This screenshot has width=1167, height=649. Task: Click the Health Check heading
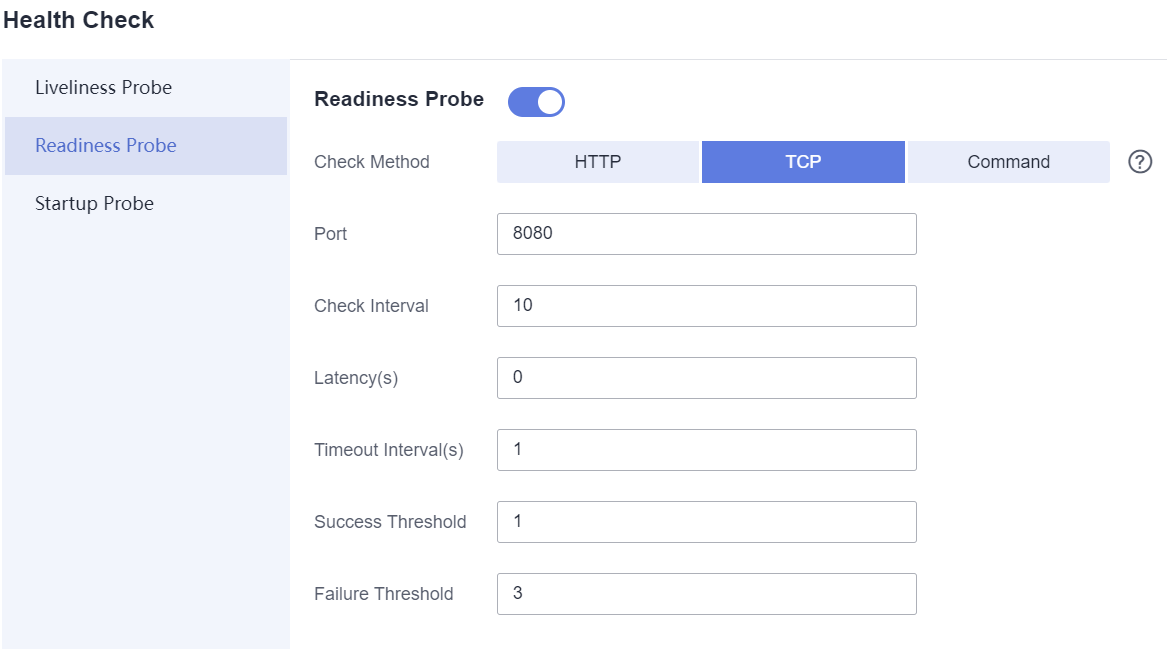pos(79,20)
